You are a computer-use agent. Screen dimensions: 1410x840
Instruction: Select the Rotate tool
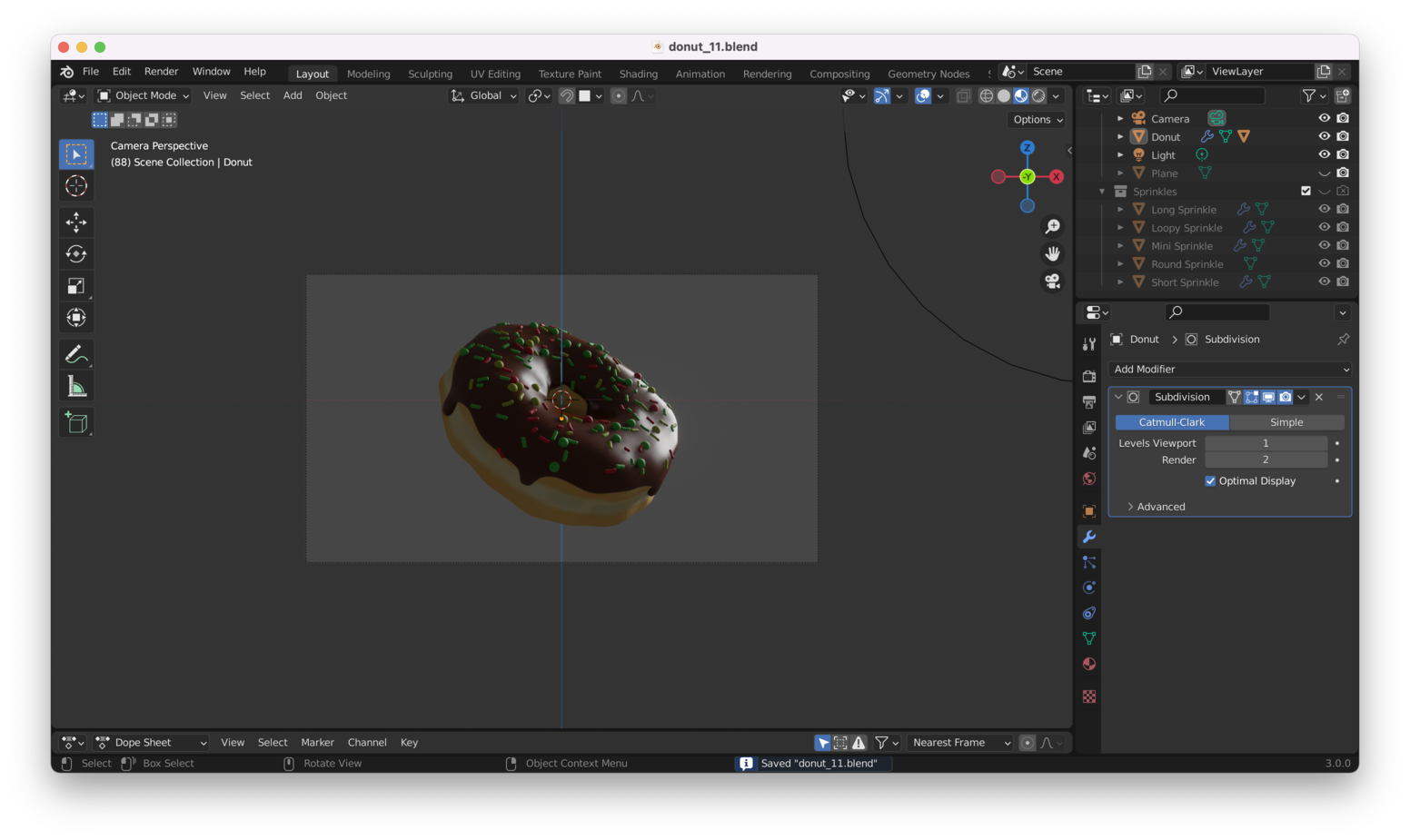tap(76, 253)
